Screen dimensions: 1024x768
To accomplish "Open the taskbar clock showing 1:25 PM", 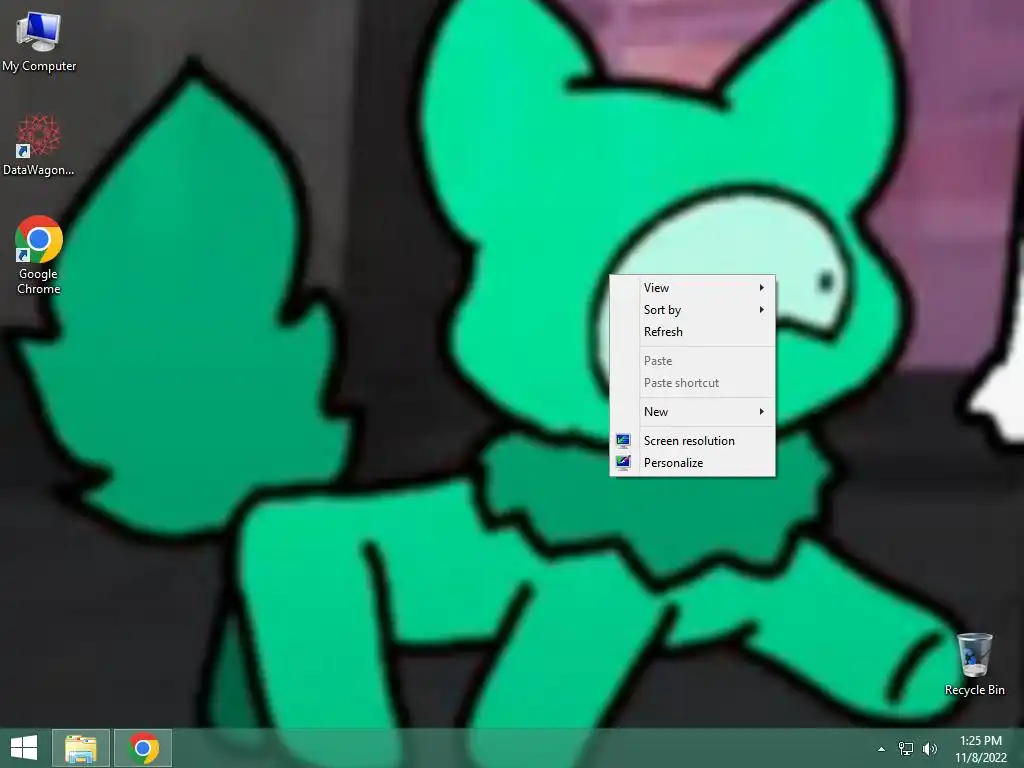I will click(x=981, y=749).
